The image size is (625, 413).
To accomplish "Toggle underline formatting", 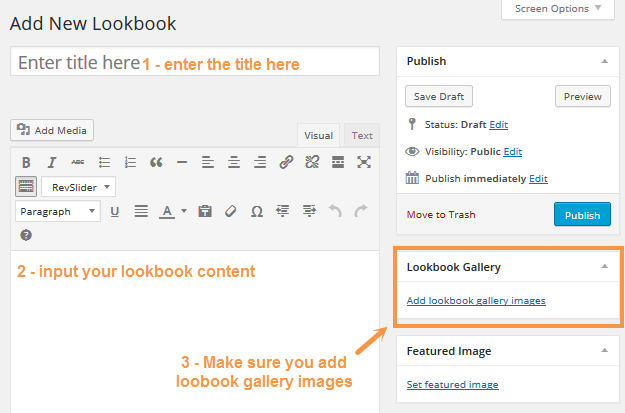I will pos(114,211).
